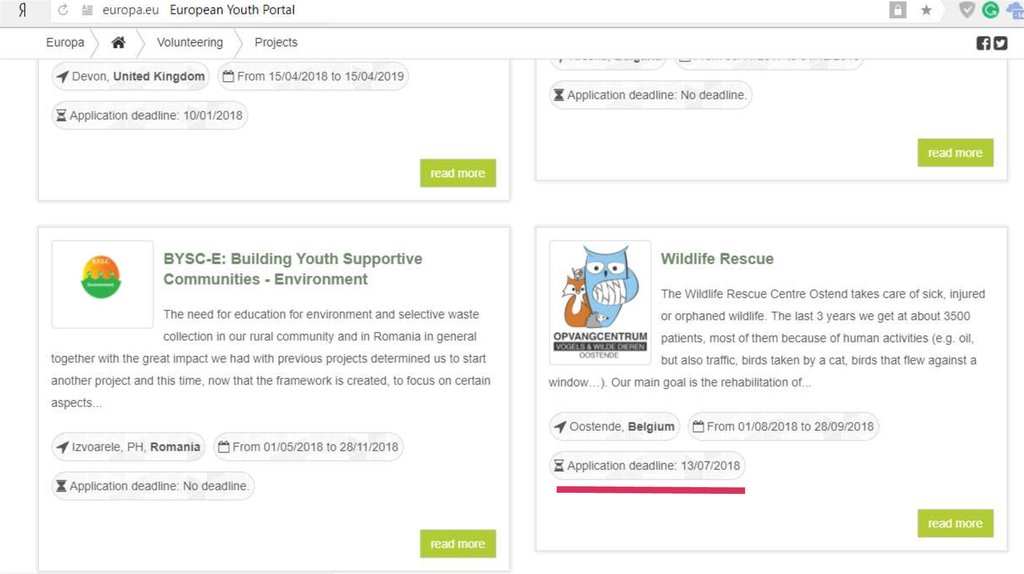Click read more for Wildlife Rescue
This screenshot has height=574, width=1024.
955,523
